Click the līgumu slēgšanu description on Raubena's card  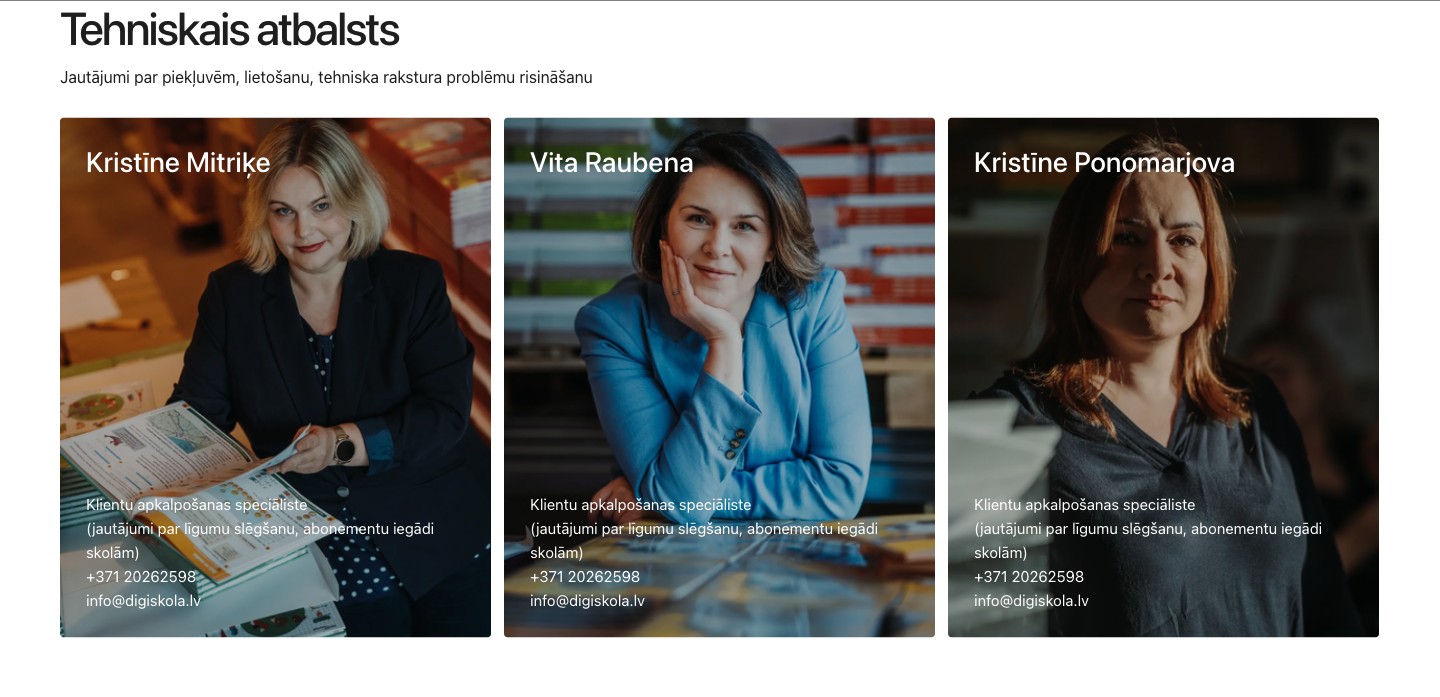[704, 541]
